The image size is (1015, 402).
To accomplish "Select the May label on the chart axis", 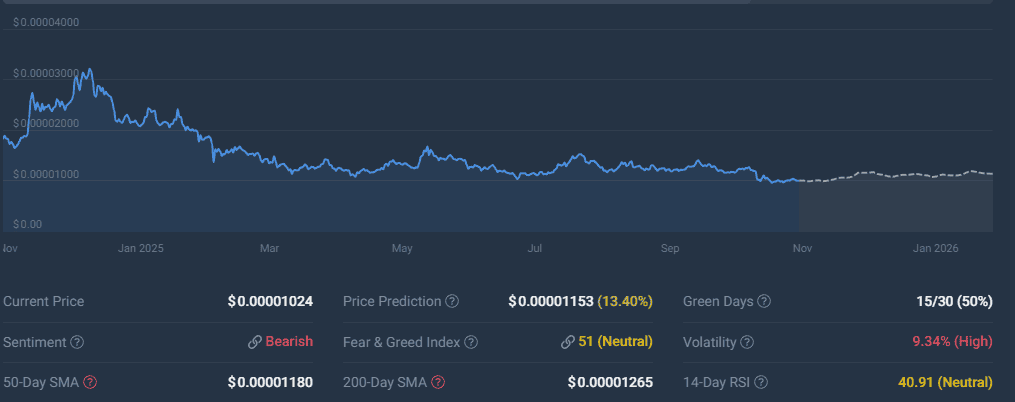I will pos(402,247).
